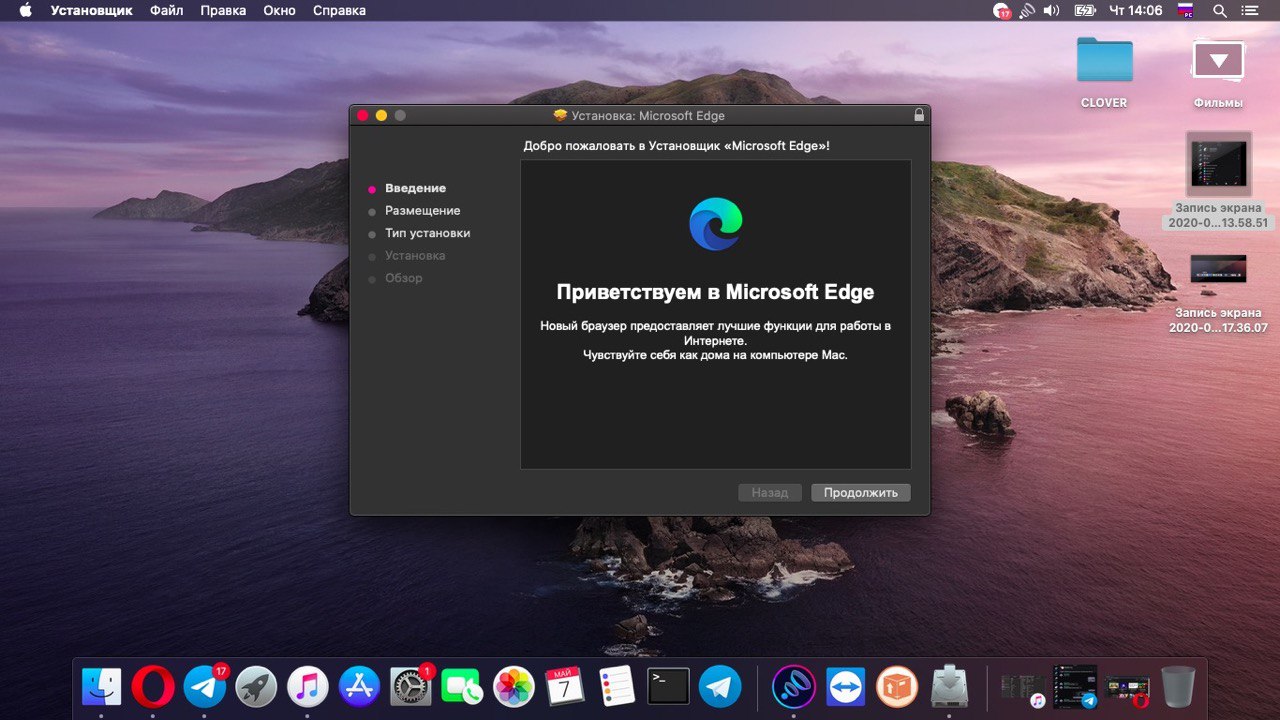1280x720 pixels.
Task: Open the Dock Telegram icon with the 17 badge
Action: tap(205, 687)
